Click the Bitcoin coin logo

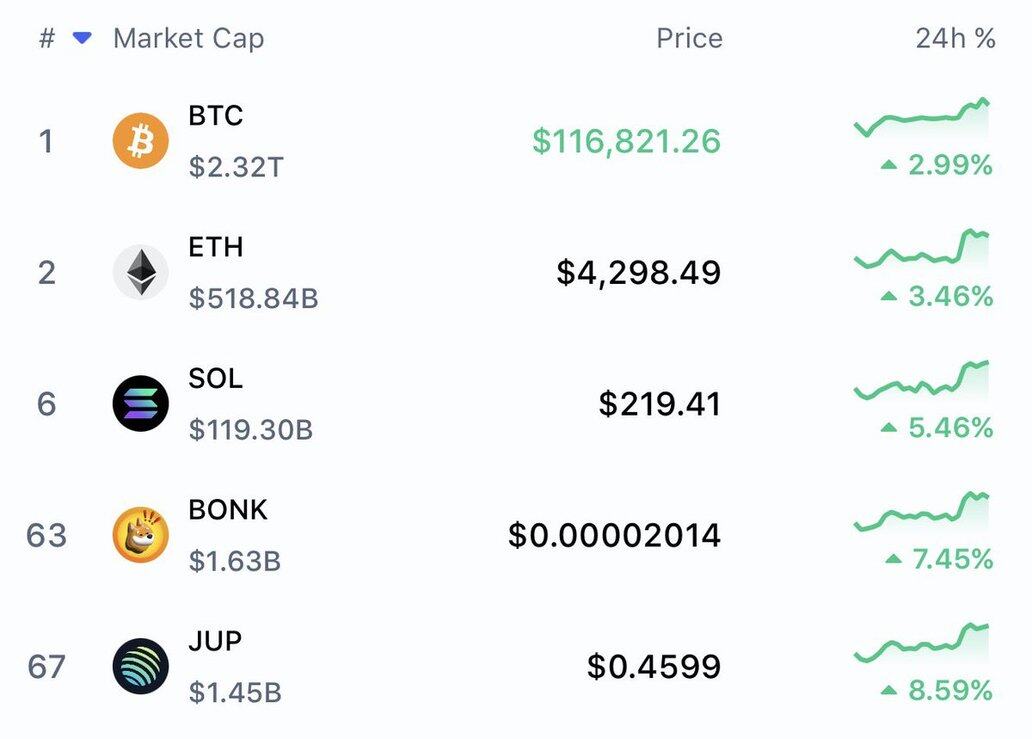[140, 141]
